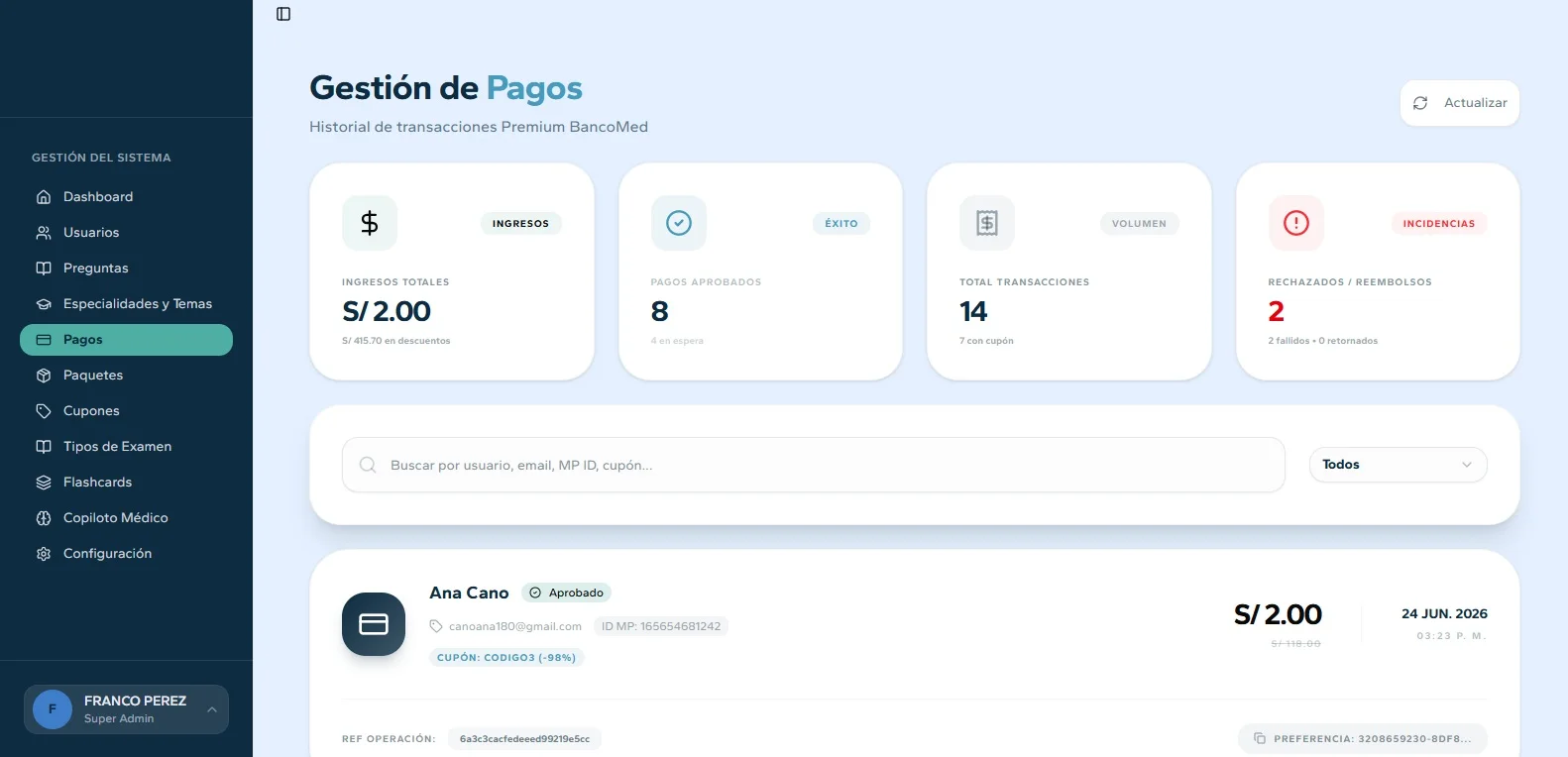Toggle the sidebar panel icon
Image resolution: width=1568 pixels, height=757 pixels.
click(x=283, y=14)
